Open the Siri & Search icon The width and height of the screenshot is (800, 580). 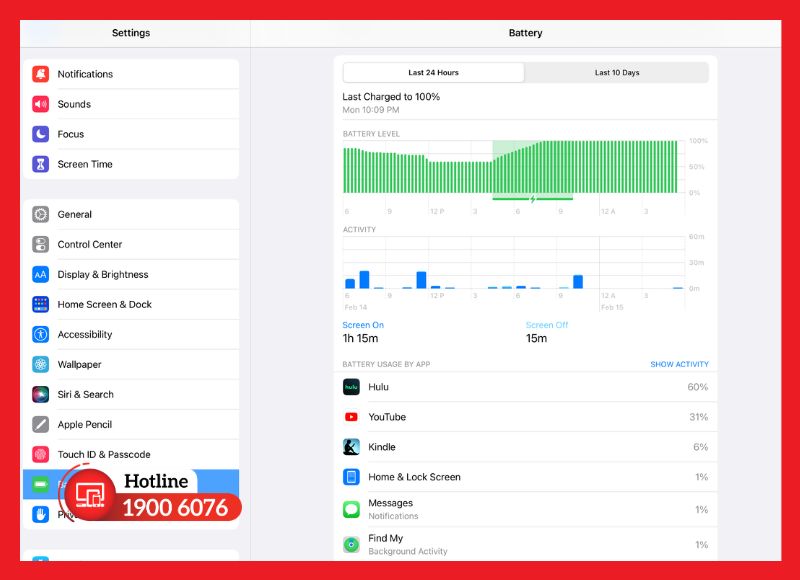pyautogui.click(x=40, y=394)
